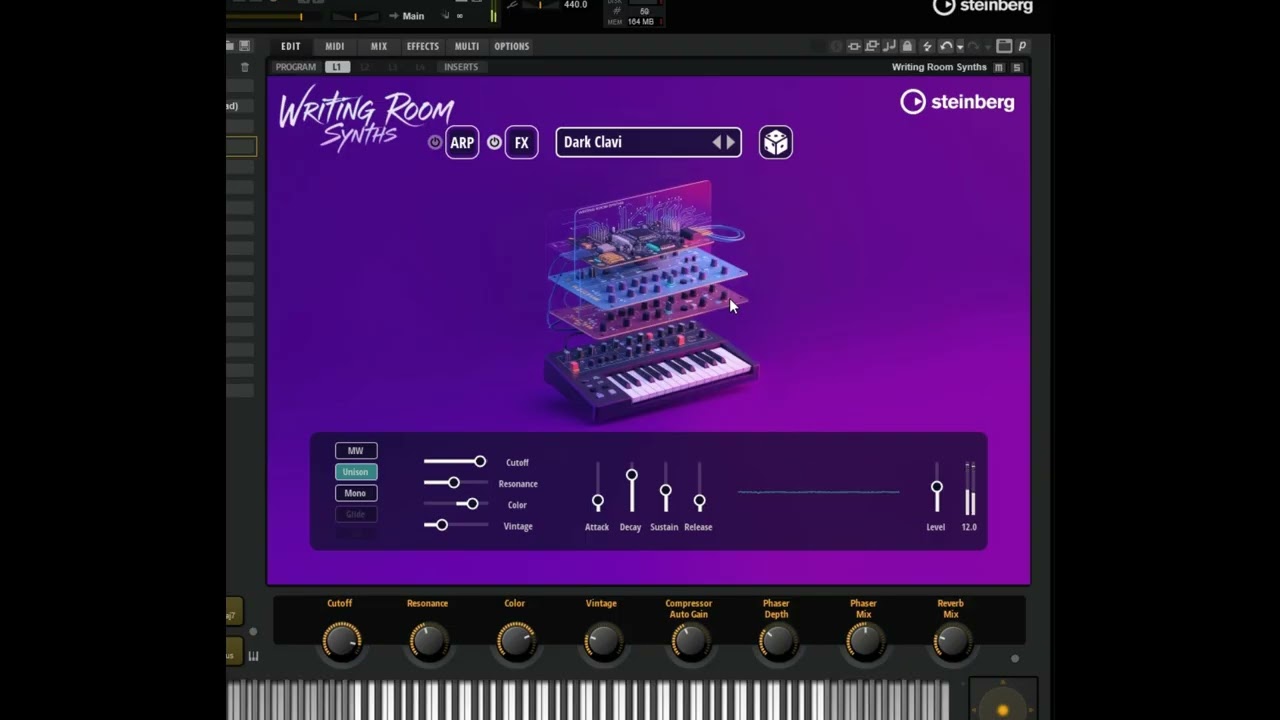
Task: Click the undo arrow icon
Action: [x=945, y=46]
